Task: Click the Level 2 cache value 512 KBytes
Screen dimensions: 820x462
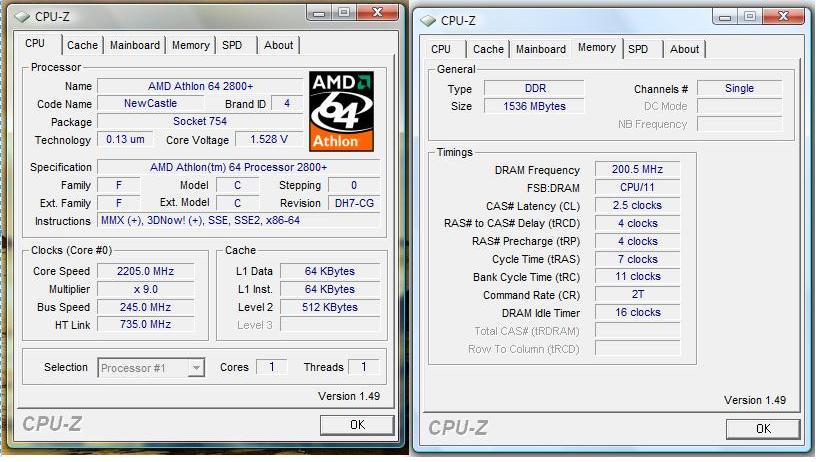Action: click(x=330, y=307)
